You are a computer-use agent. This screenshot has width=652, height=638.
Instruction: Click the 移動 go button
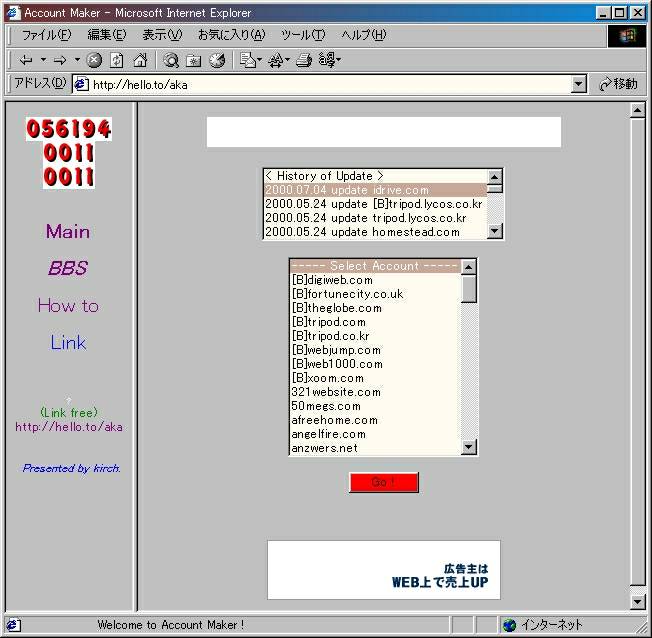tap(618, 84)
